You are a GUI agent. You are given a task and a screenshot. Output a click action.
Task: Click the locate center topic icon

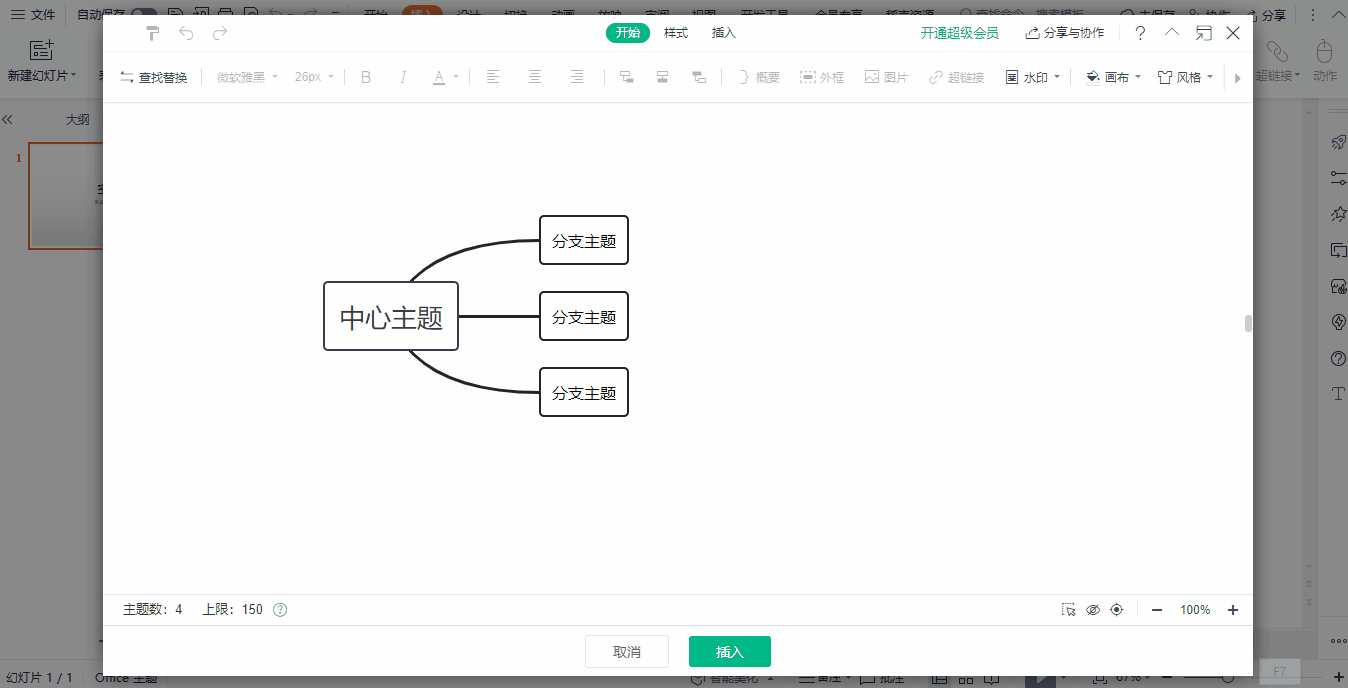coord(1117,610)
